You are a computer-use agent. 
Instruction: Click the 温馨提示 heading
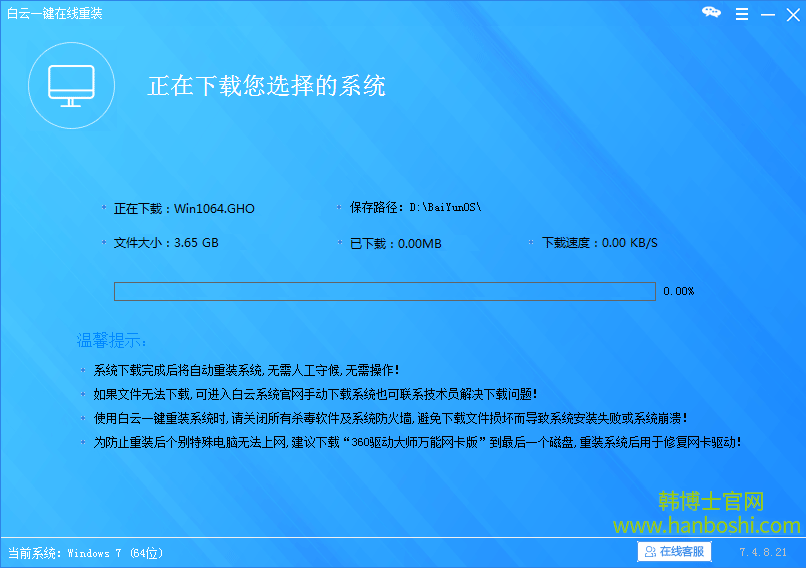(112, 341)
